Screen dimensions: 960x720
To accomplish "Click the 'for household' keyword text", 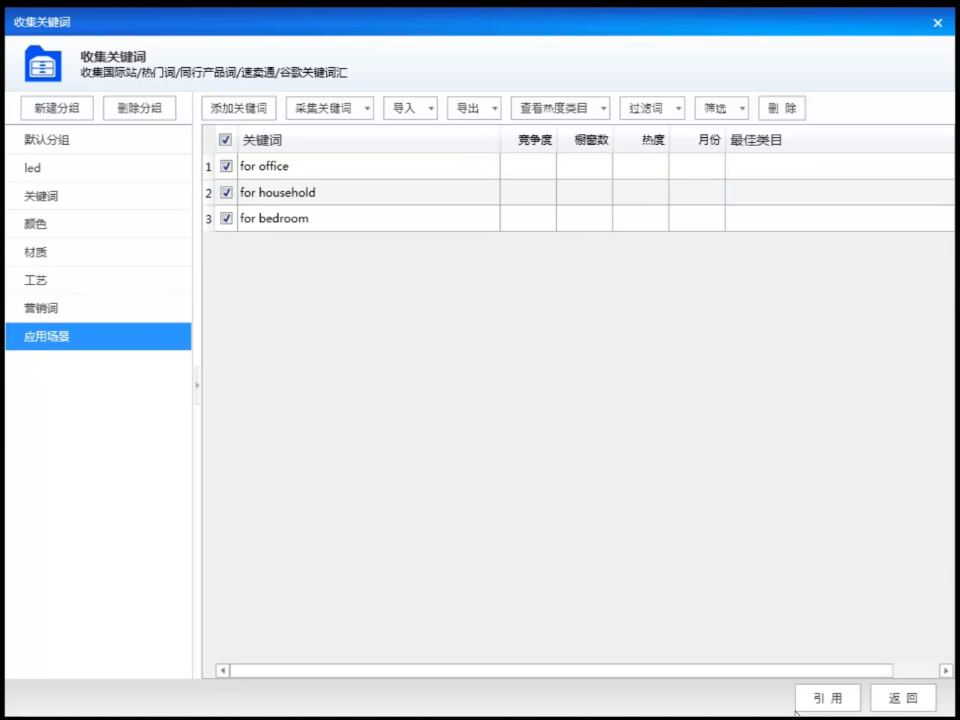I will 278,192.
